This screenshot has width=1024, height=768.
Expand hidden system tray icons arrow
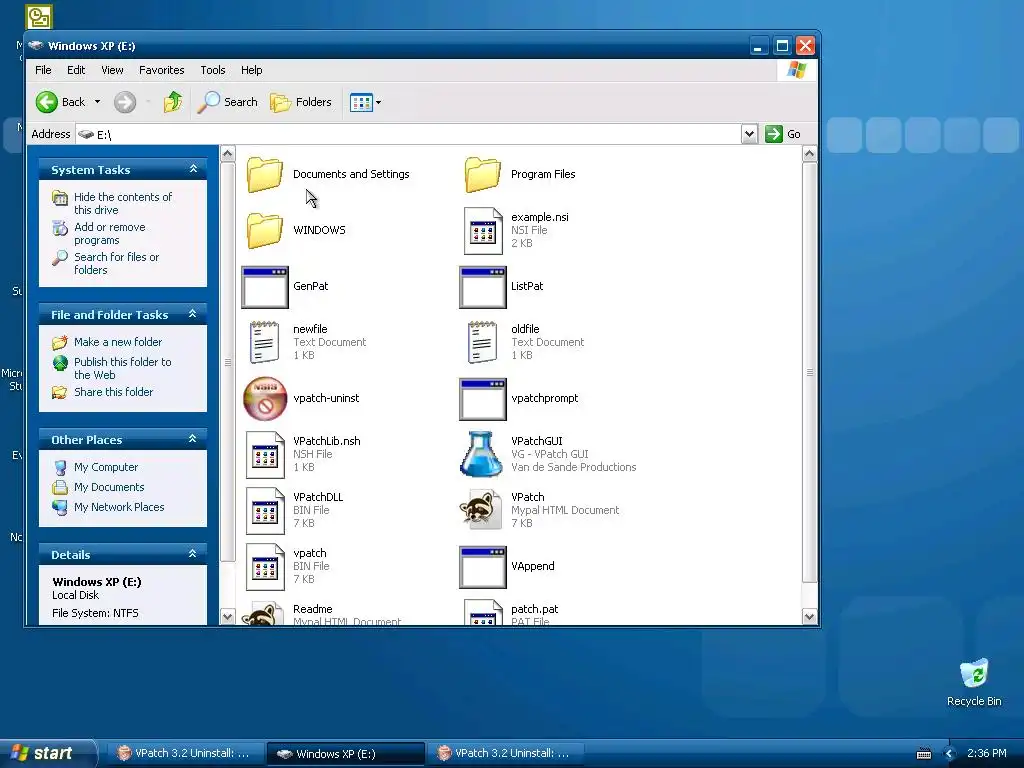[949, 754]
